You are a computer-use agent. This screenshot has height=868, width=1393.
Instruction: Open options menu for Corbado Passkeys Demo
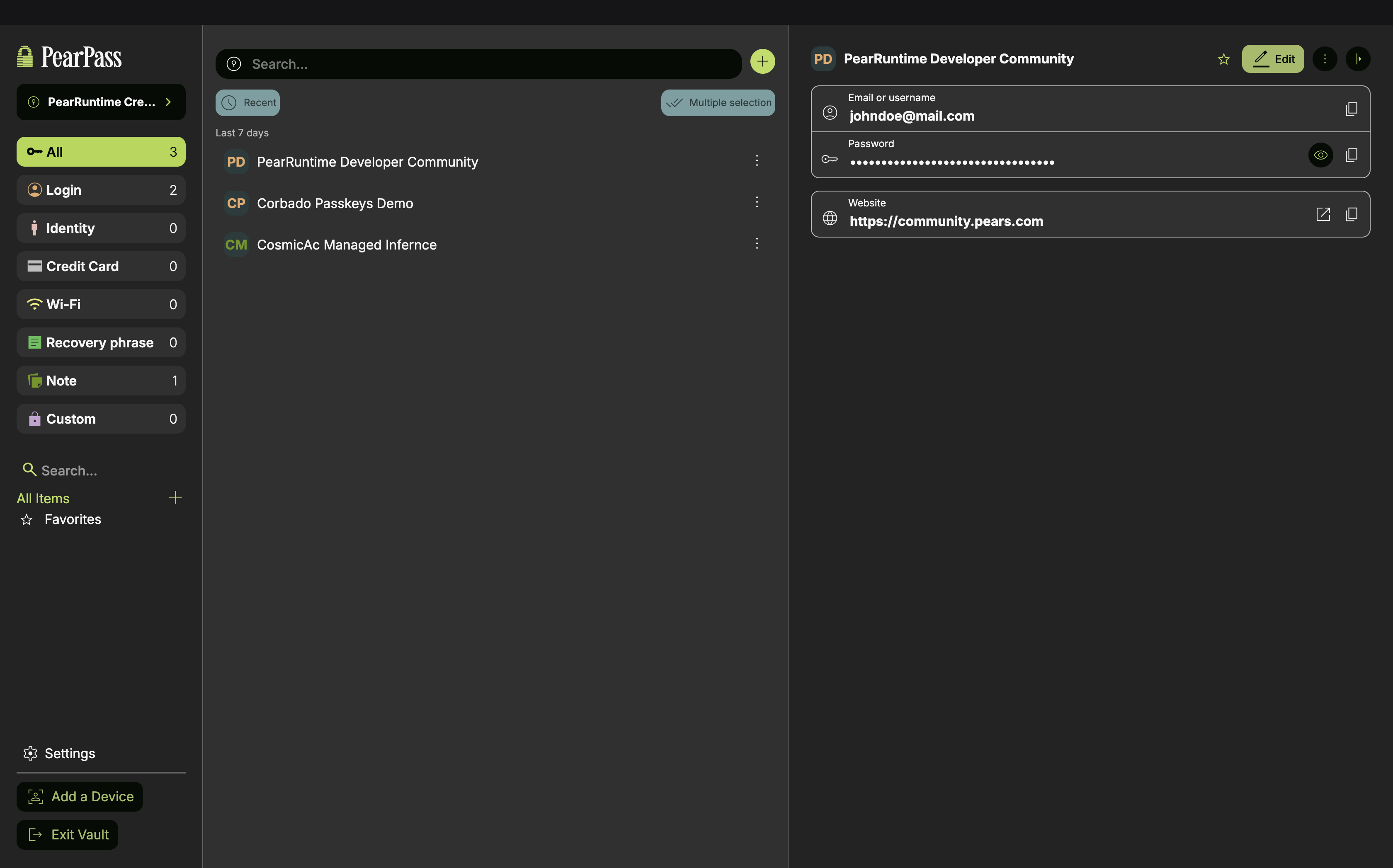(756, 202)
